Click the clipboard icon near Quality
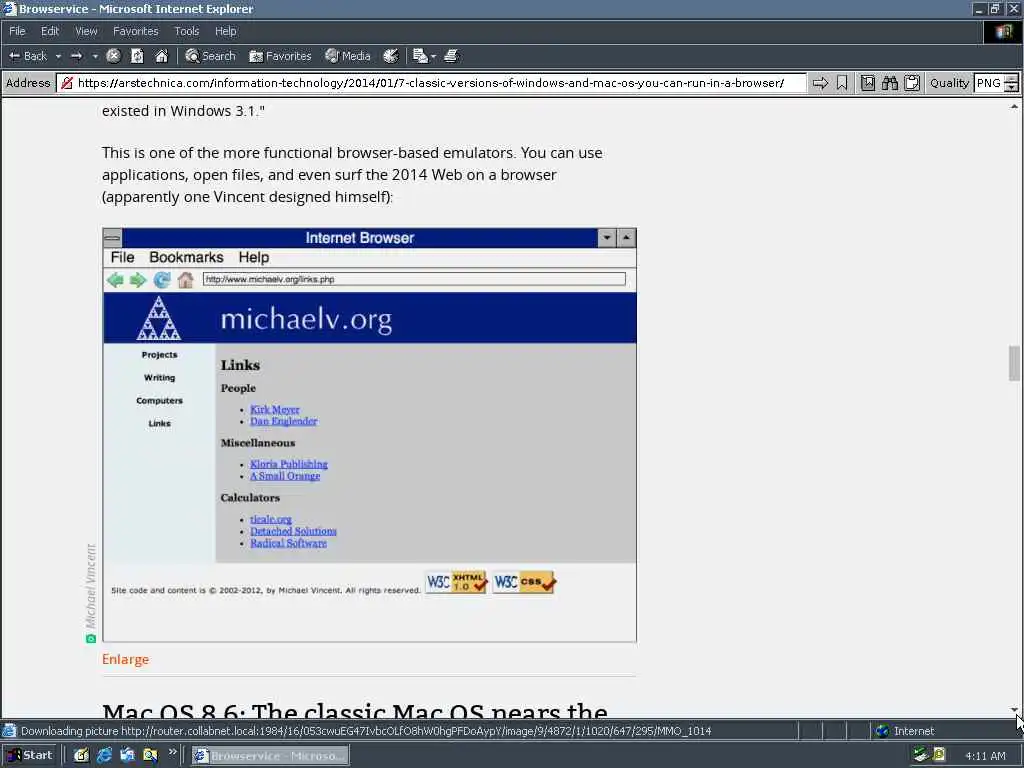 point(912,83)
